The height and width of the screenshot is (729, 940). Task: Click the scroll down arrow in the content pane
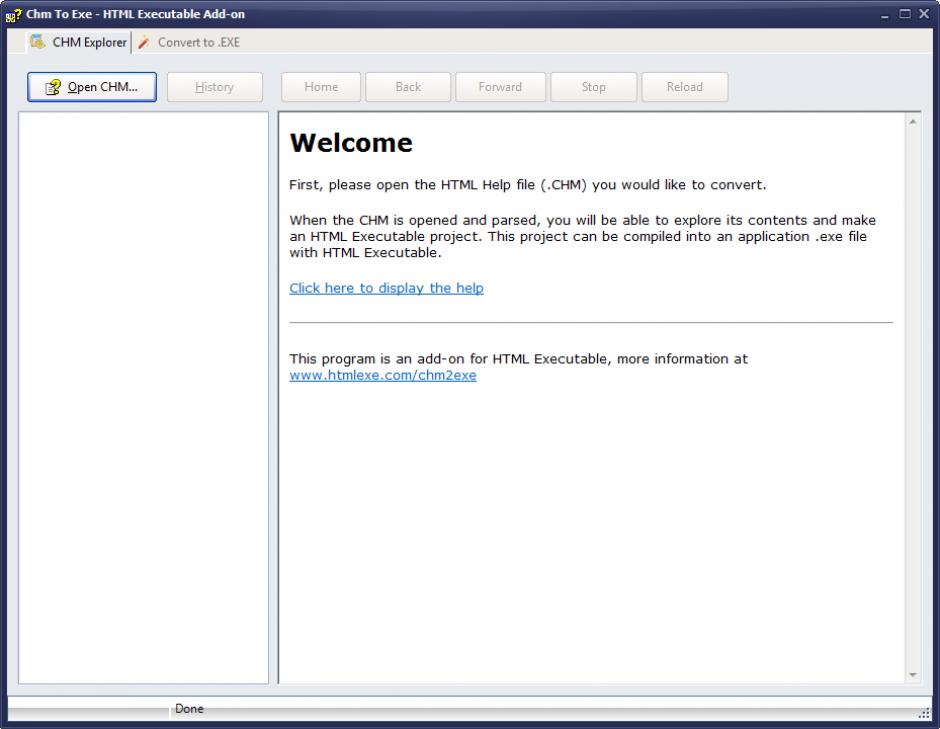click(x=912, y=675)
